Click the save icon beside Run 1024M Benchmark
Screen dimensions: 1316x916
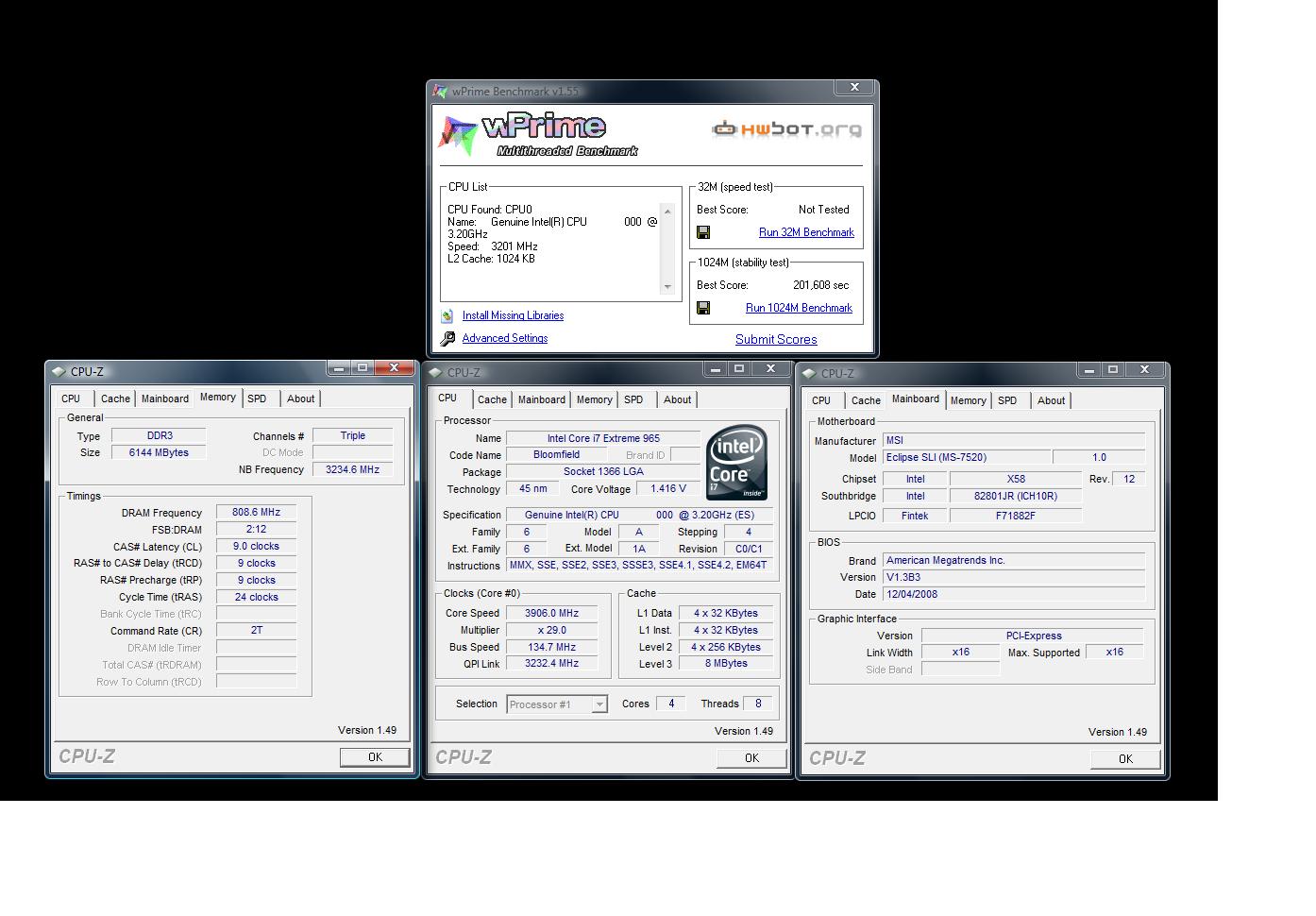[x=703, y=308]
